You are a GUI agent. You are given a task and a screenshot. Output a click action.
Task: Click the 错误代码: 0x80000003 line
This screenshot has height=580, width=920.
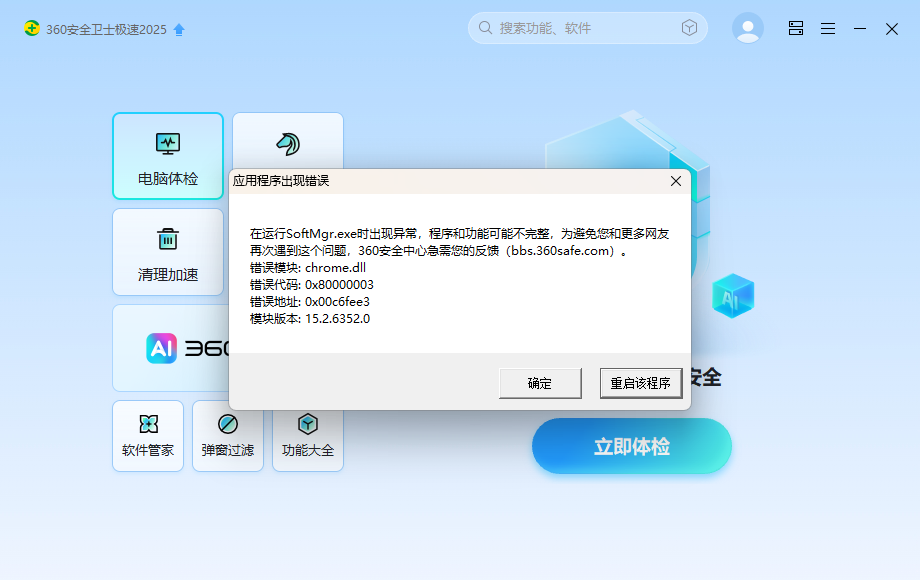tap(312, 285)
